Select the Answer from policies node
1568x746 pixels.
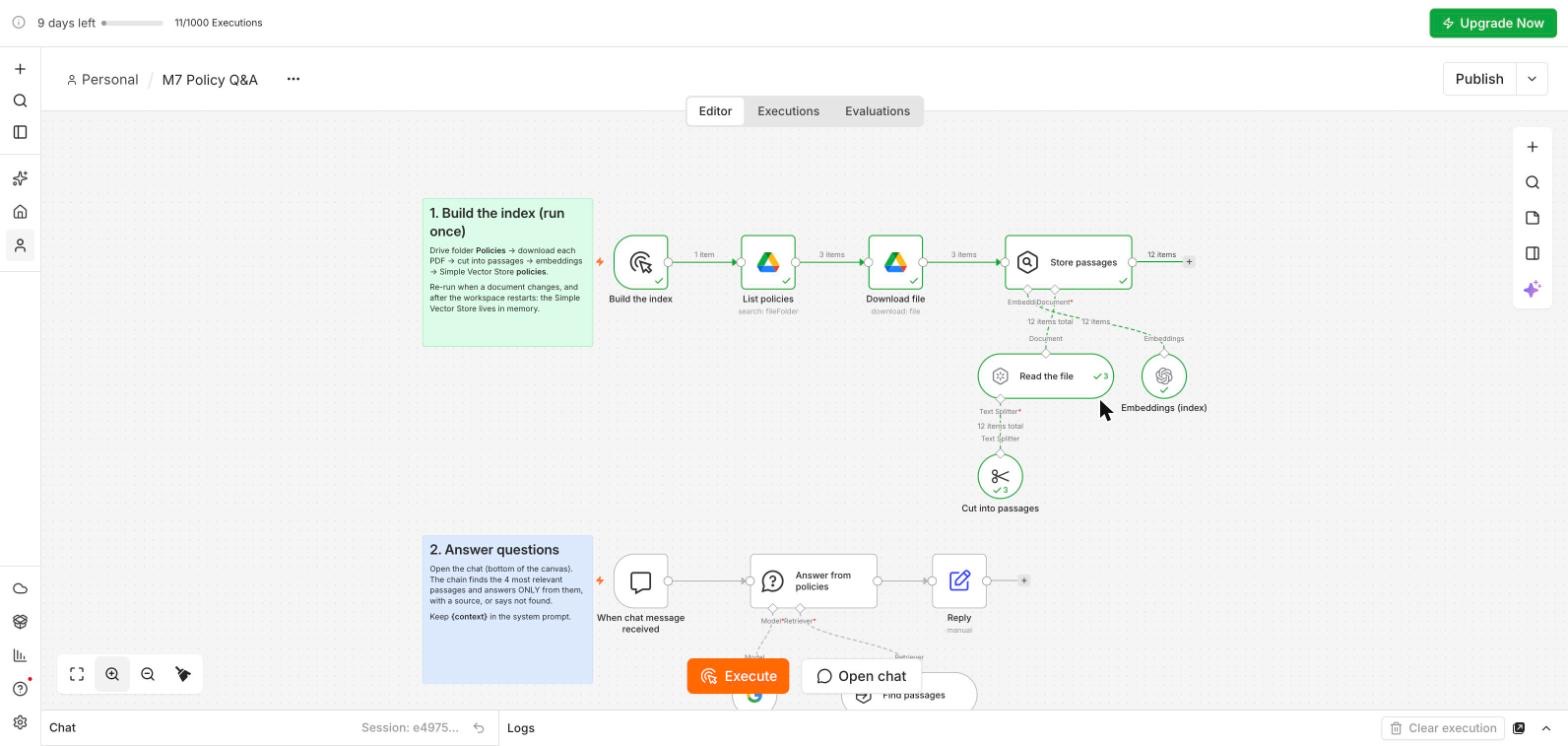(x=814, y=581)
